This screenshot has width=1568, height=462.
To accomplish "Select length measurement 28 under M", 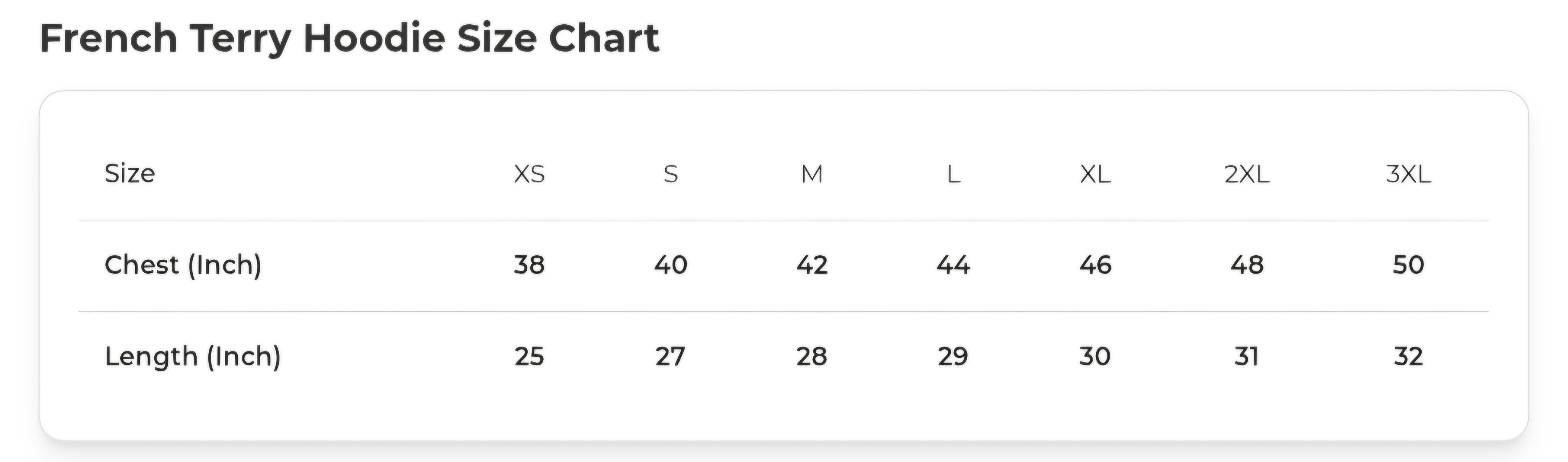I will pos(812,357).
